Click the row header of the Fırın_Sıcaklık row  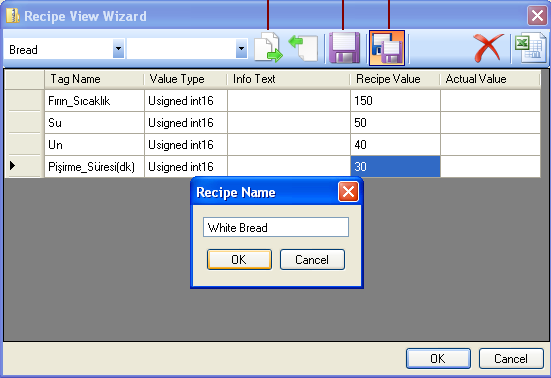[24, 101]
